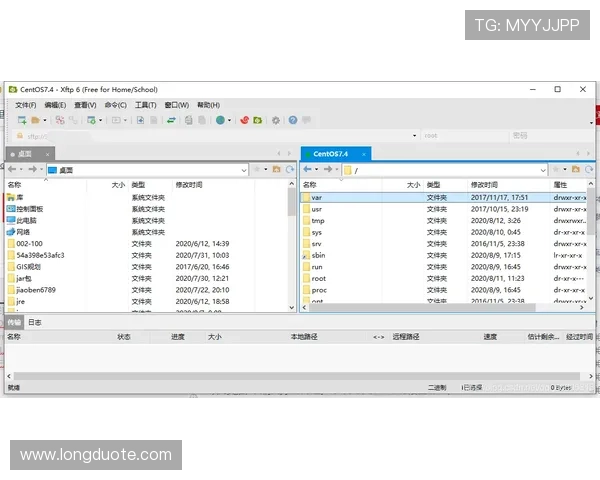Select the jiaoben6789 local folder

point(35,290)
